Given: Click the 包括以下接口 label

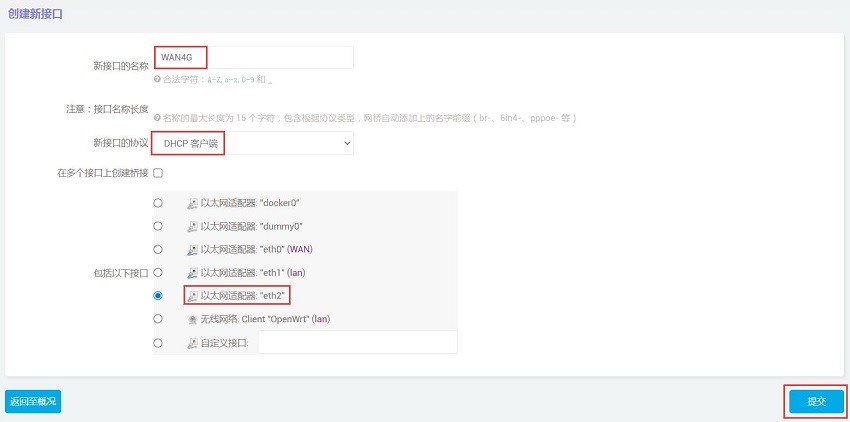Looking at the screenshot, I should 121,273.
